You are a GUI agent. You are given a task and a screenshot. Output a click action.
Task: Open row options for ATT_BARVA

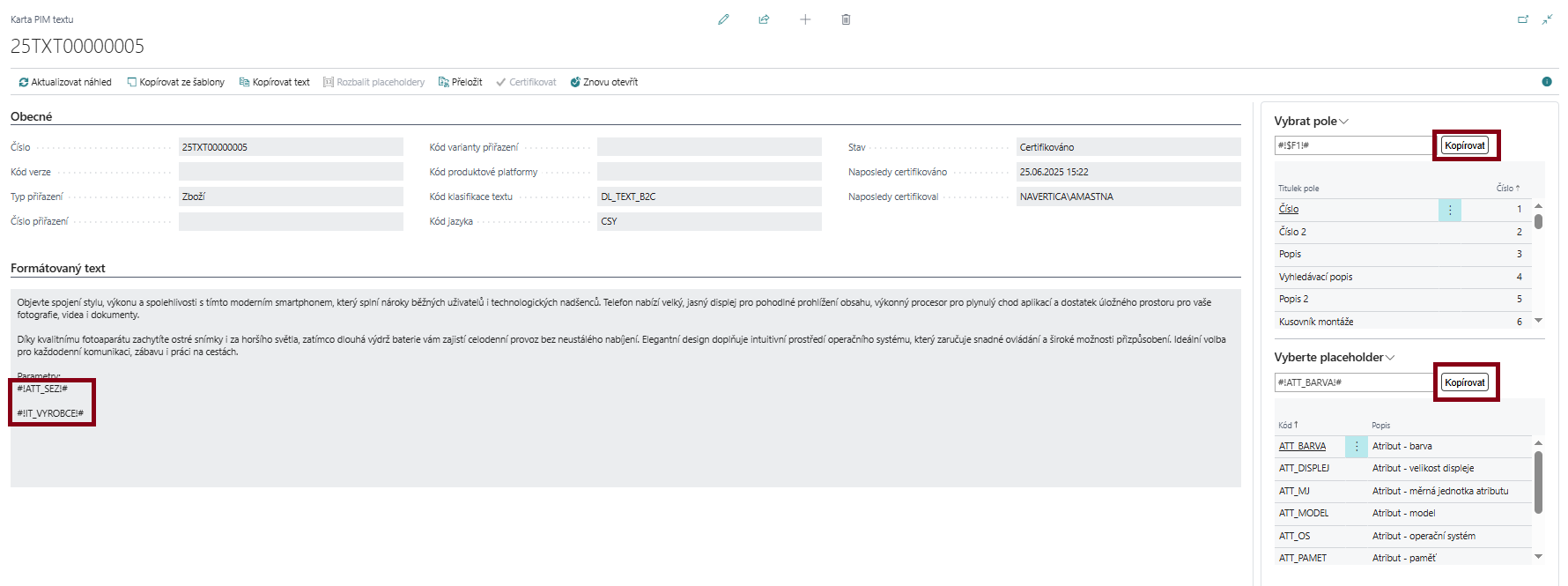tap(1357, 447)
